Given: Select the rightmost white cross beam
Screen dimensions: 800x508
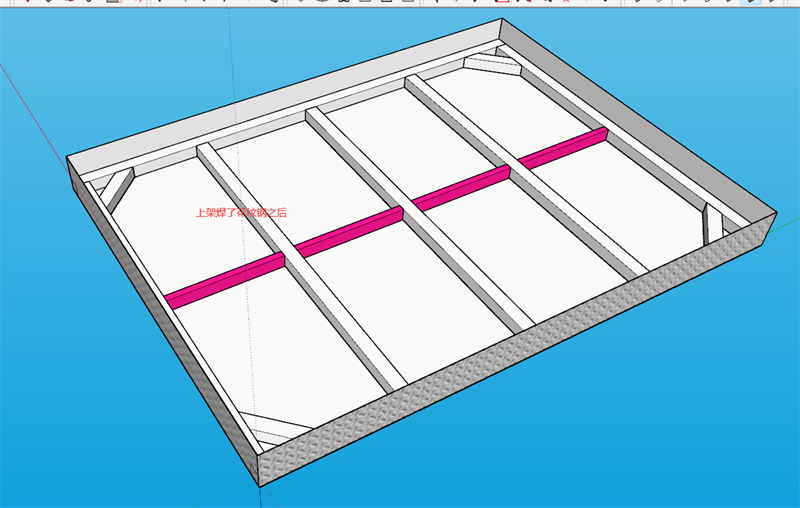Looking at the screenshot, I should [530, 170].
